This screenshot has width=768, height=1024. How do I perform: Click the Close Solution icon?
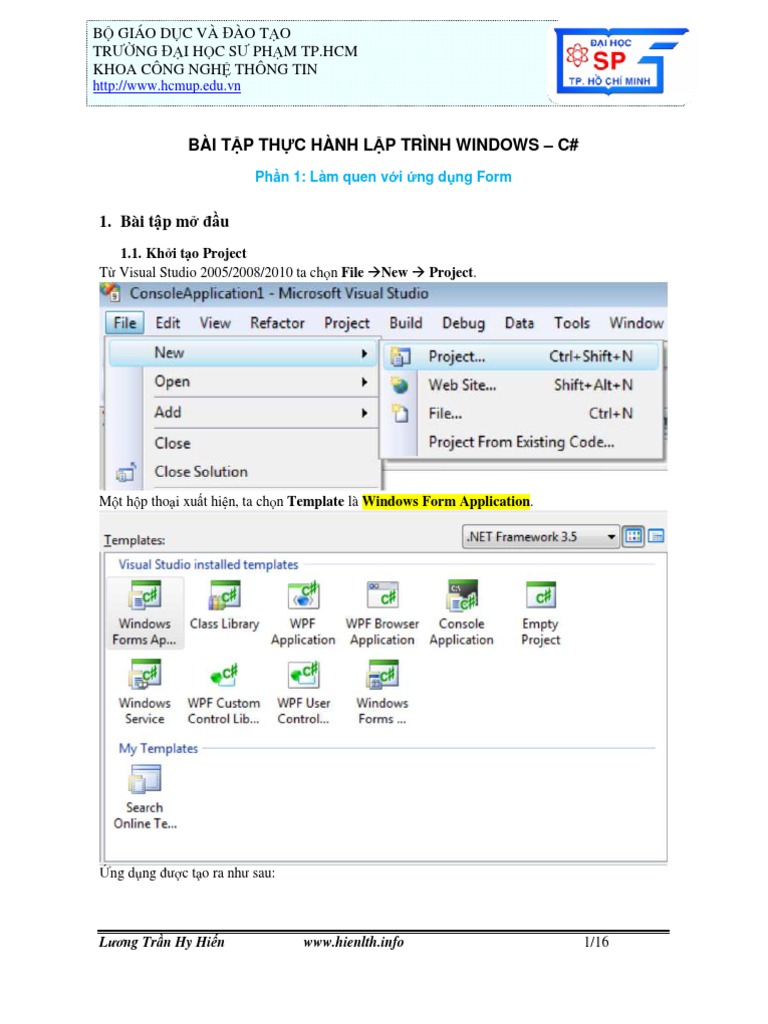coord(125,472)
